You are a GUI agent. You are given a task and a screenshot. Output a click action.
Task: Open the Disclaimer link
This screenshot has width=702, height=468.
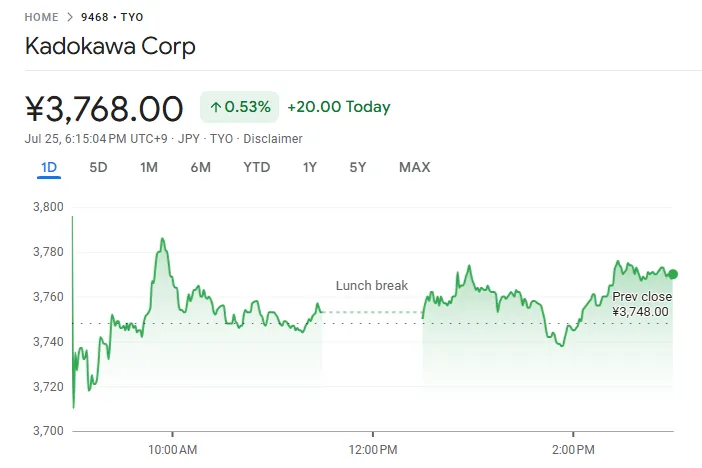[273, 139]
